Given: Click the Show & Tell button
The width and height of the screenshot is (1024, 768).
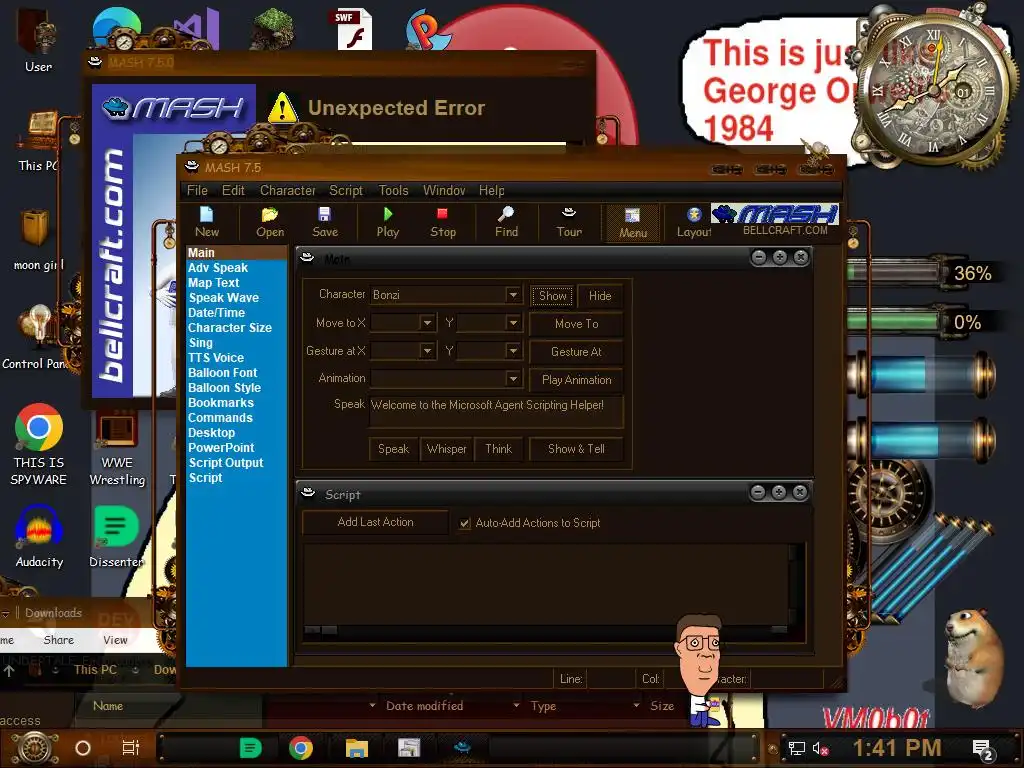Looking at the screenshot, I should click(576, 449).
